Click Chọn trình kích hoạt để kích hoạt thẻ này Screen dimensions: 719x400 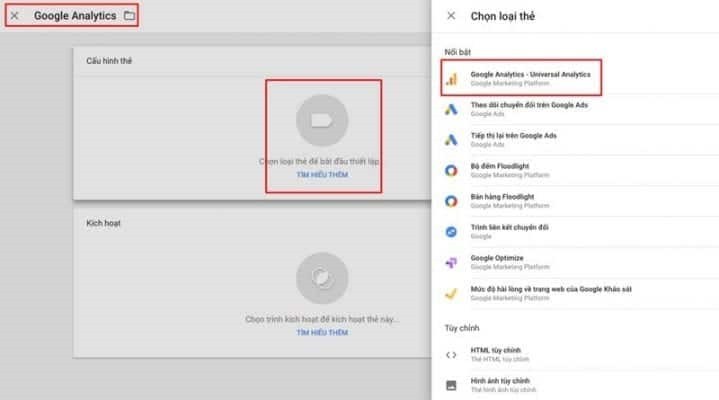pos(322,319)
